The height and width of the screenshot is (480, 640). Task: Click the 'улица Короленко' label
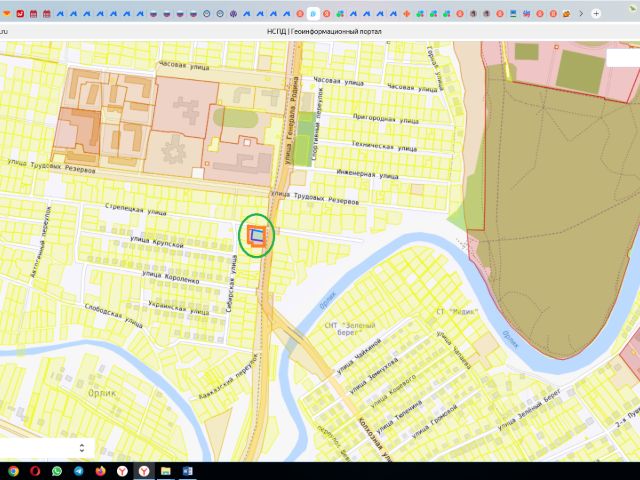tap(171, 277)
